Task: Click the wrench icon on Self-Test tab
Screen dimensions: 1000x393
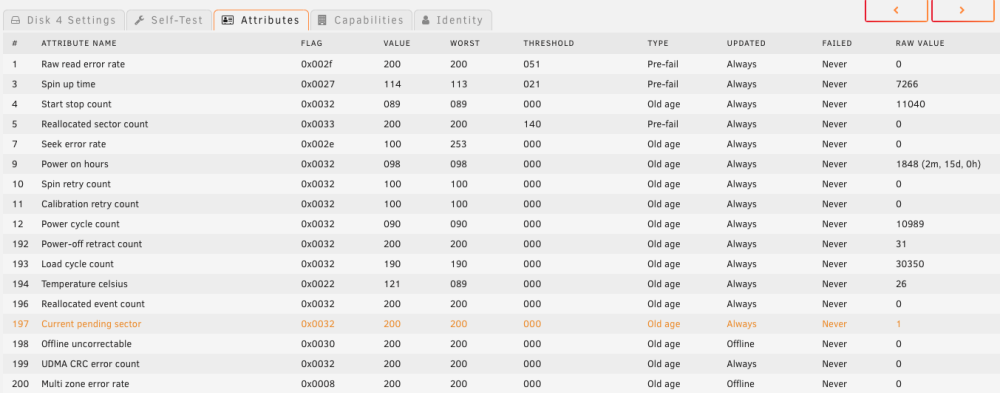Action: [140, 20]
